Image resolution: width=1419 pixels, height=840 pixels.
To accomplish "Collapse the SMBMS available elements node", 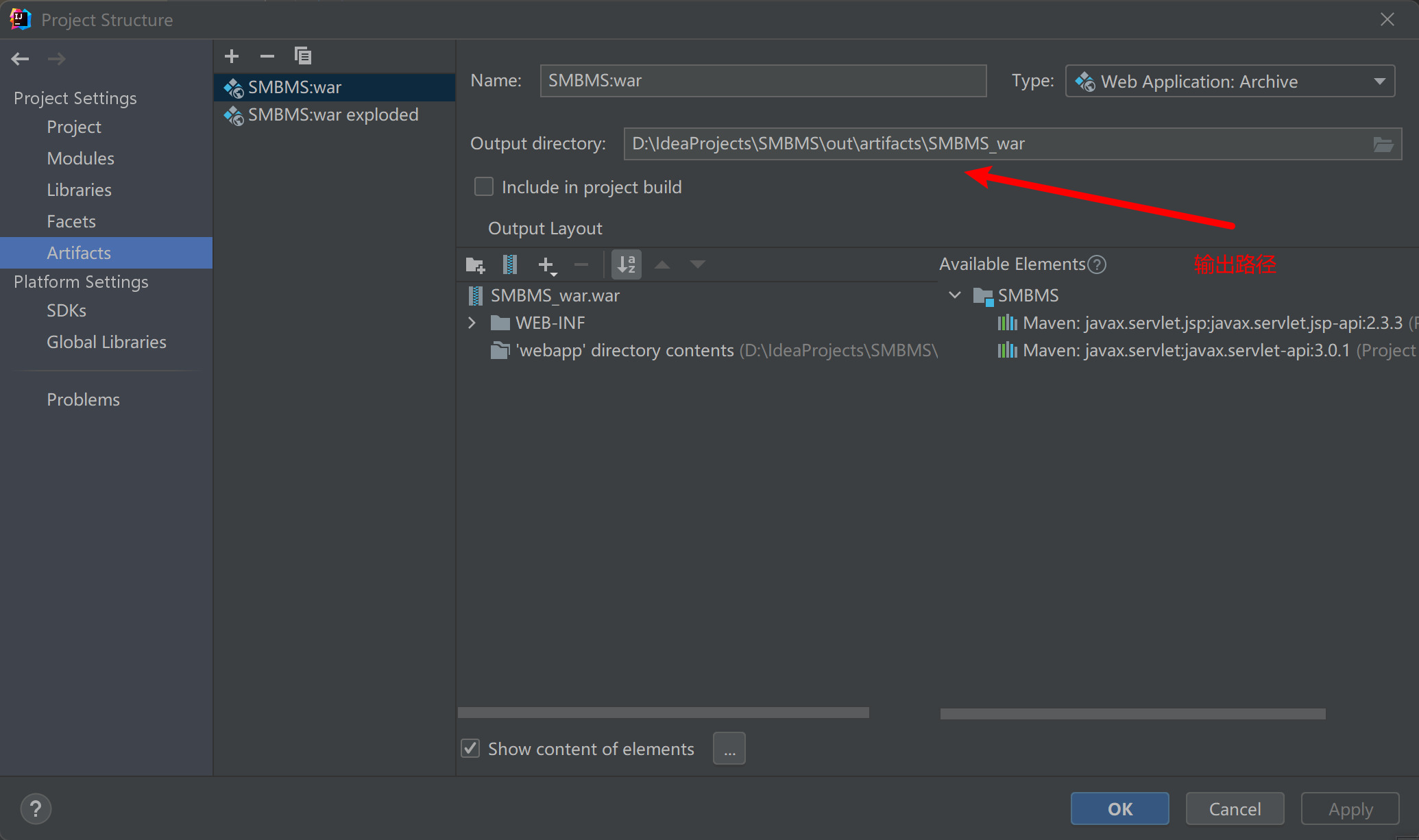I will [954, 295].
